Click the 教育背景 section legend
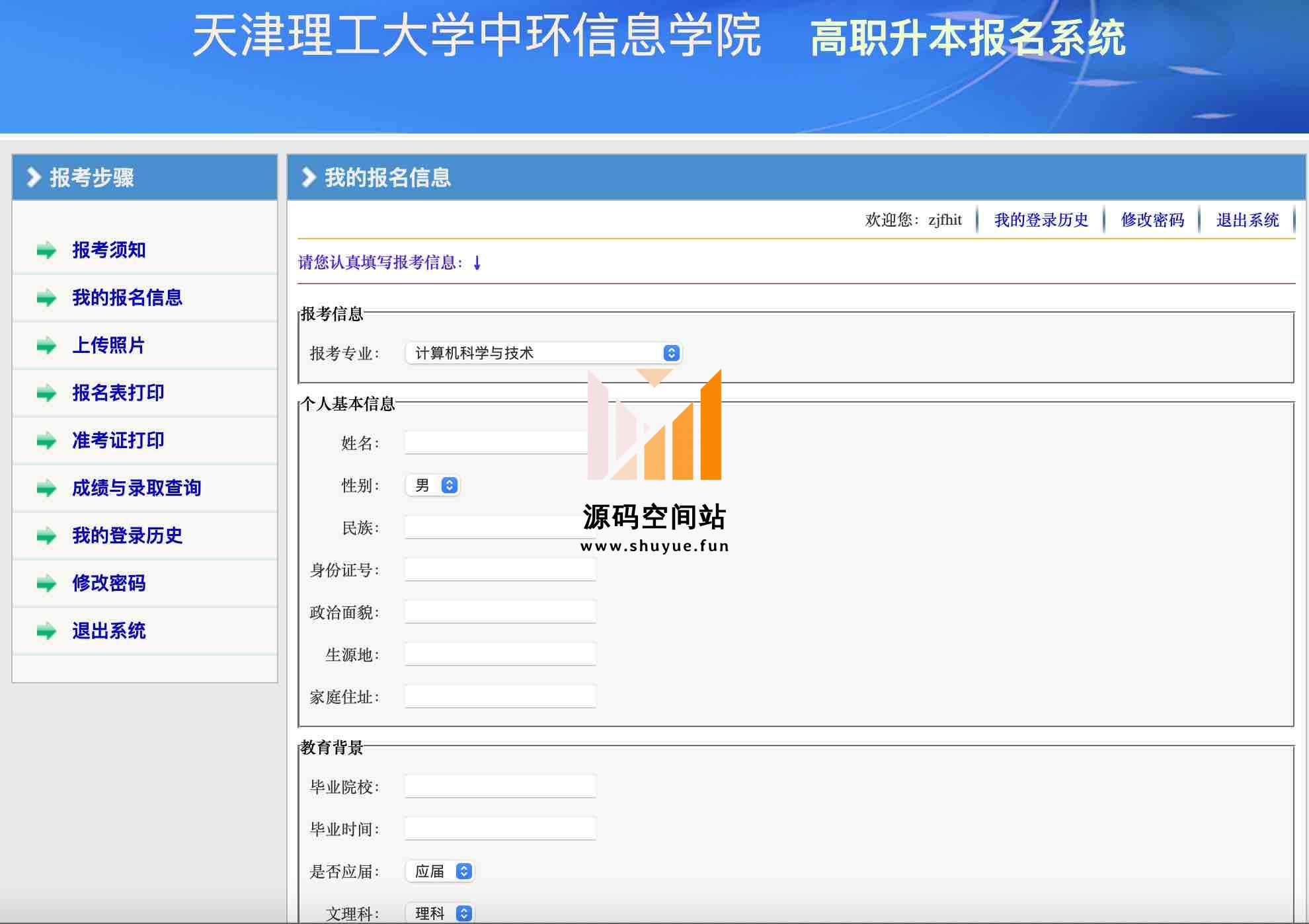The height and width of the screenshot is (924, 1309). (332, 747)
